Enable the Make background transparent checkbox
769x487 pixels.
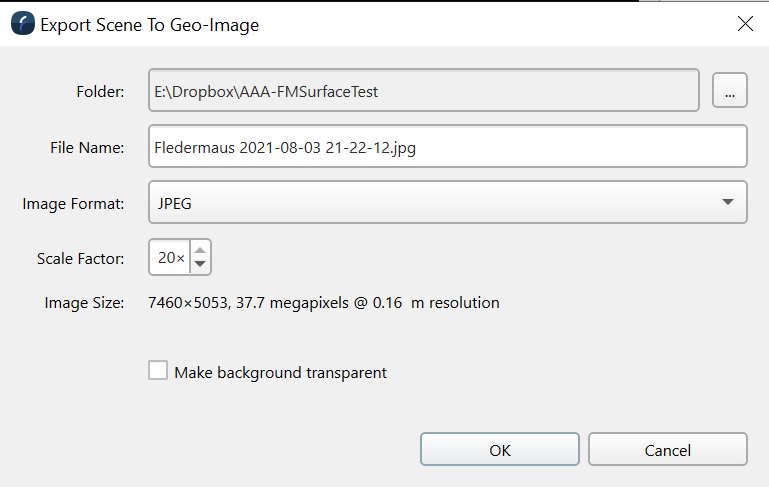click(x=158, y=371)
